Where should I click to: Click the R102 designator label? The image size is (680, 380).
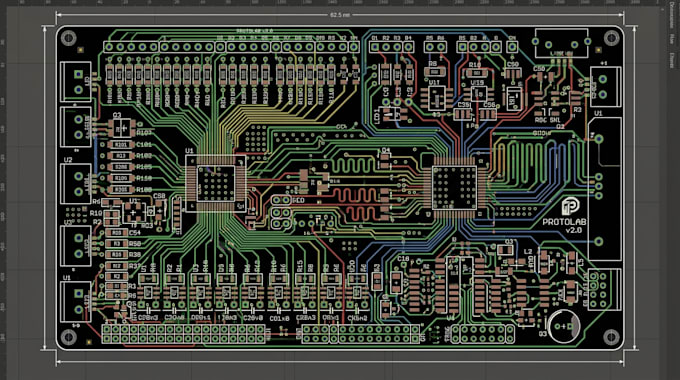click(144, 156)
